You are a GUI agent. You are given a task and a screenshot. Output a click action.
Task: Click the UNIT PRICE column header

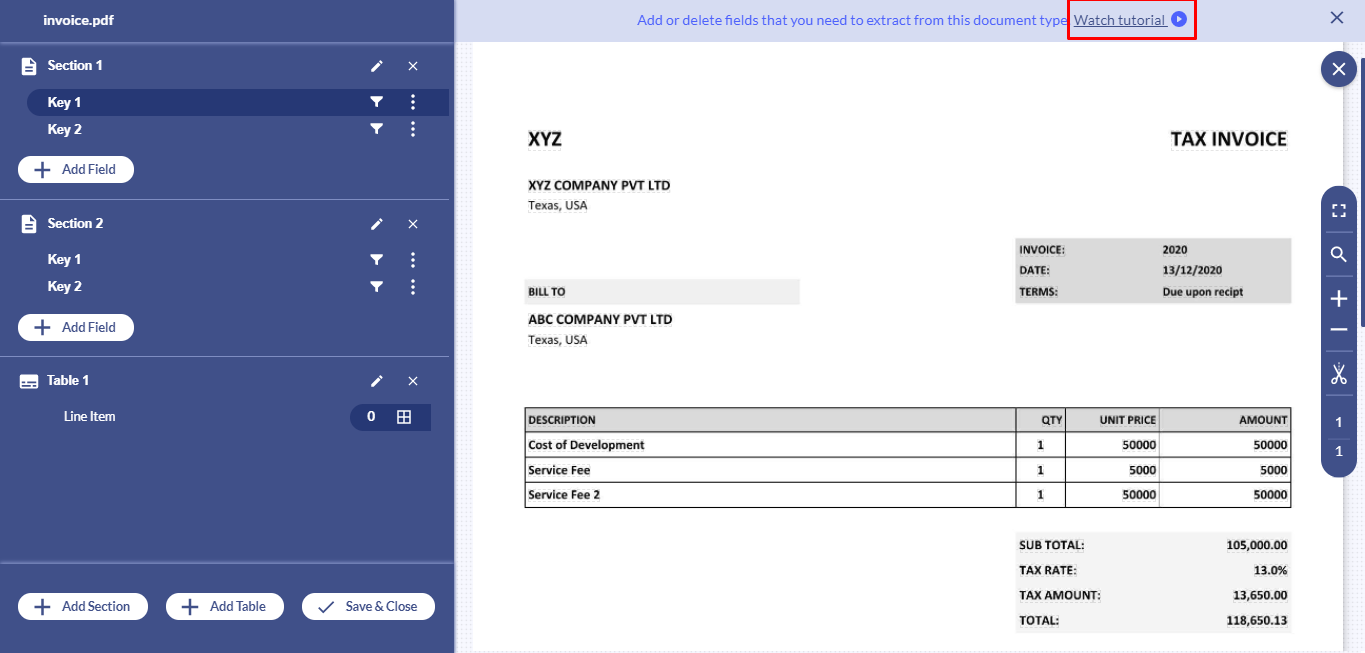[1128, 420]
